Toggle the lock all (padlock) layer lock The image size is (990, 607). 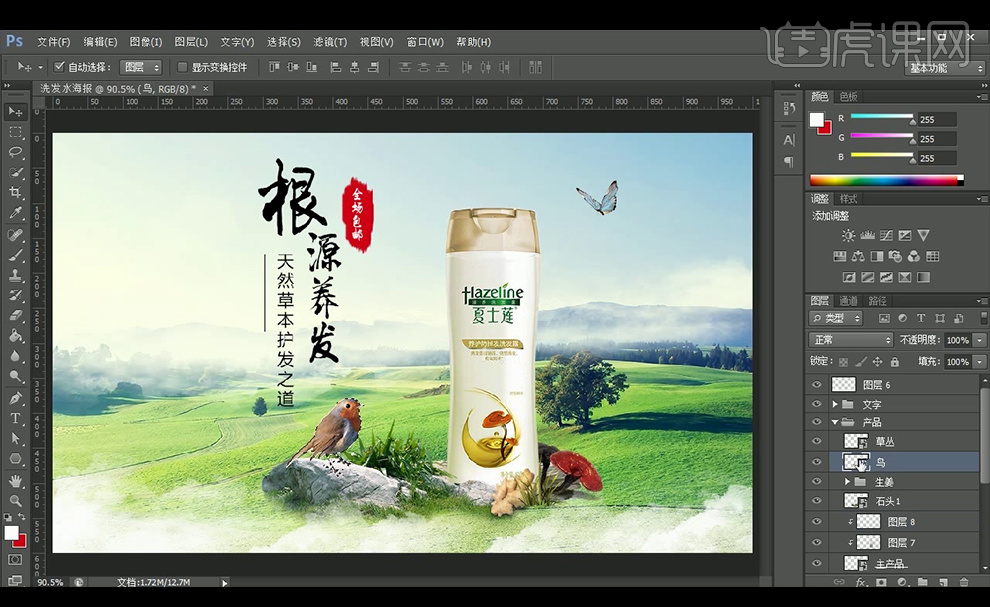click(895, 362)
